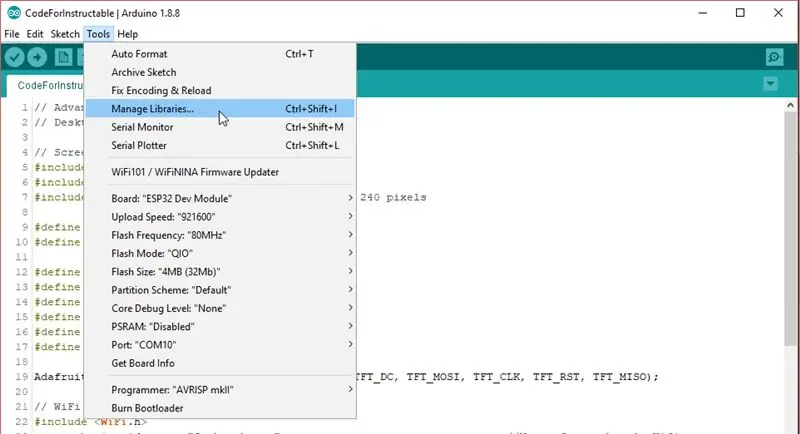Click line number 12 in the gutter
Viewport: 800px width, 434px height.
21,272
